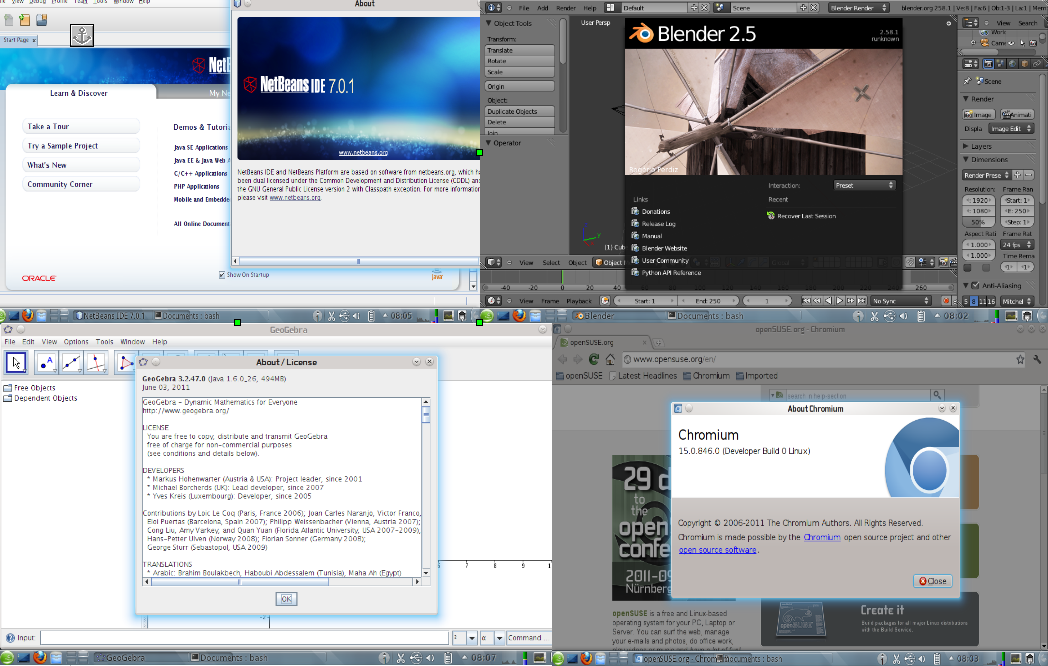Select the GeoGebra New Point tool
This screenshot has width=1048, height=666.
pyautogui.click(x=45, y=363)
